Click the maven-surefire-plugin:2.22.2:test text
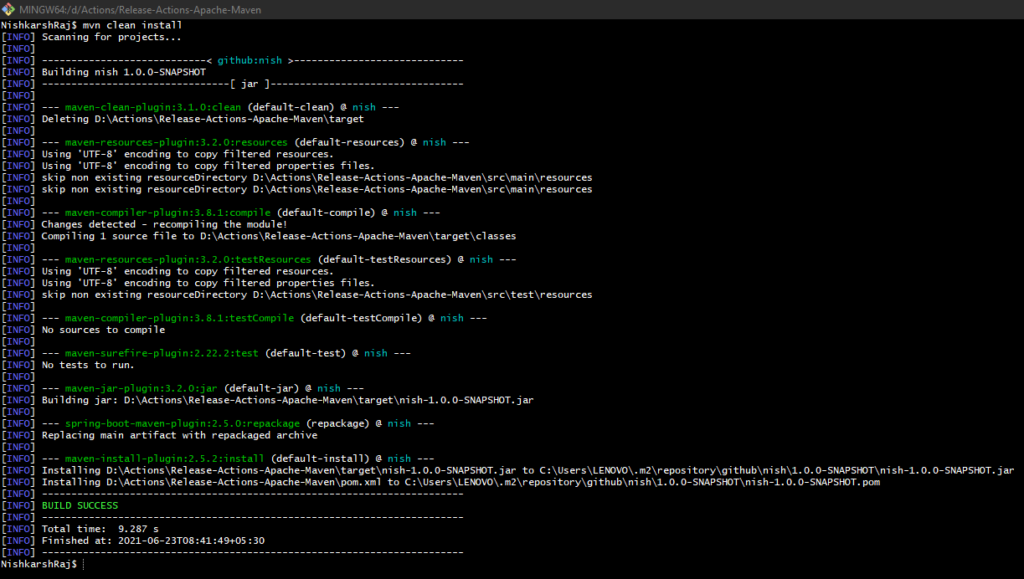Image resolution: width=1024 pixels, height=579 pixels. [x=162, y=353]
